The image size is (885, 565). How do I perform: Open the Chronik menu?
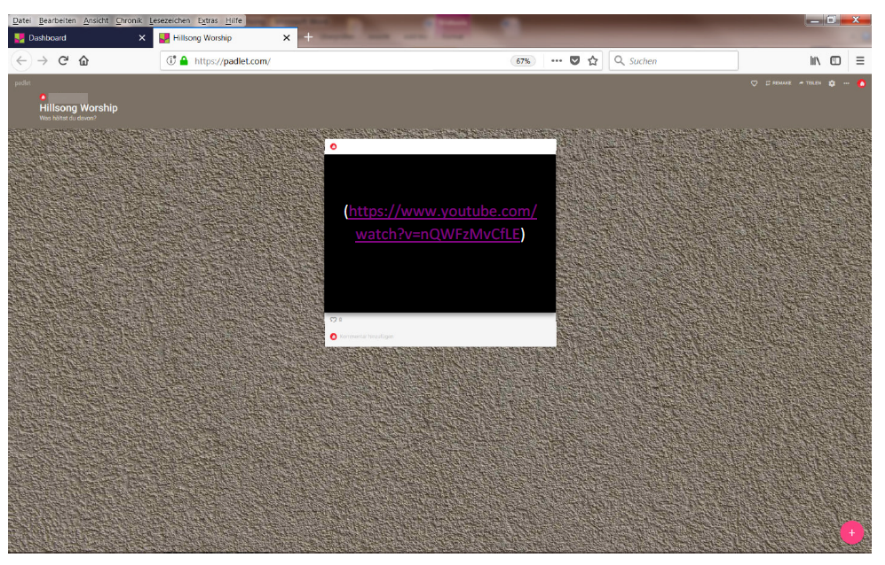129,20
